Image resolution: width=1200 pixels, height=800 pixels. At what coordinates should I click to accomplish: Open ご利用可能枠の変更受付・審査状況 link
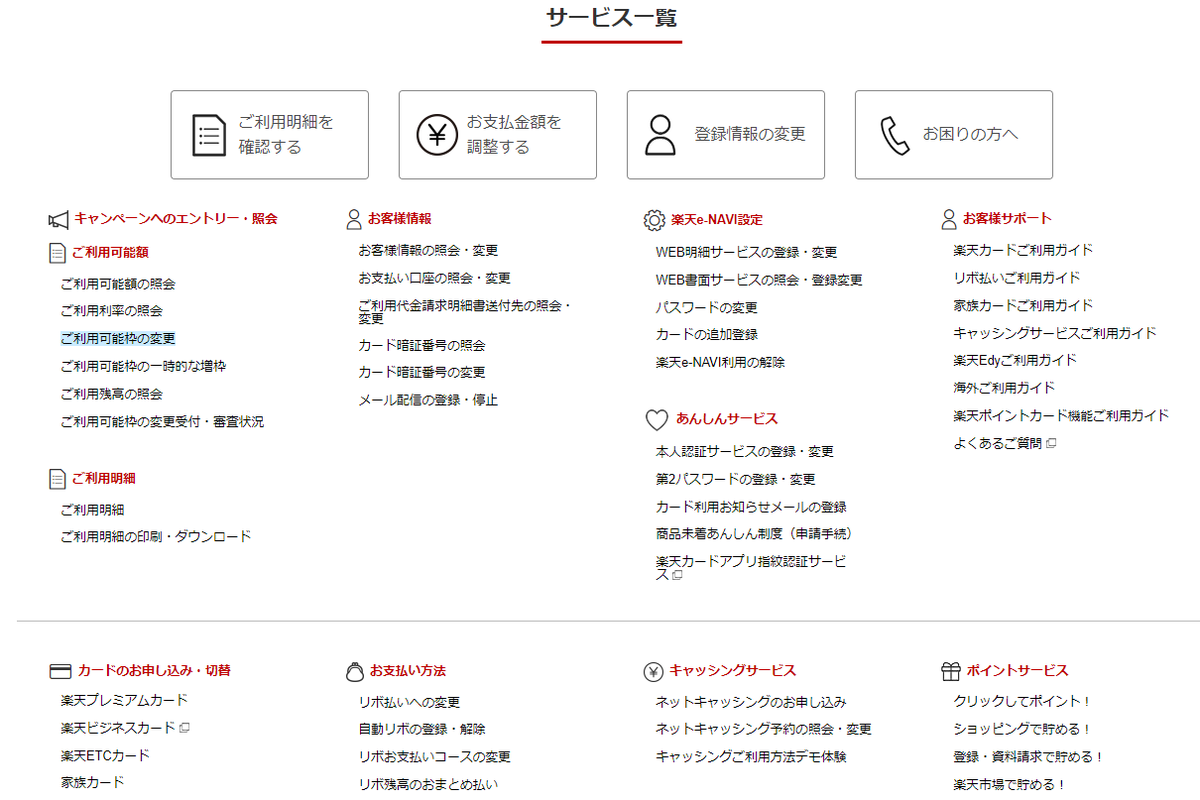[162, 422]
